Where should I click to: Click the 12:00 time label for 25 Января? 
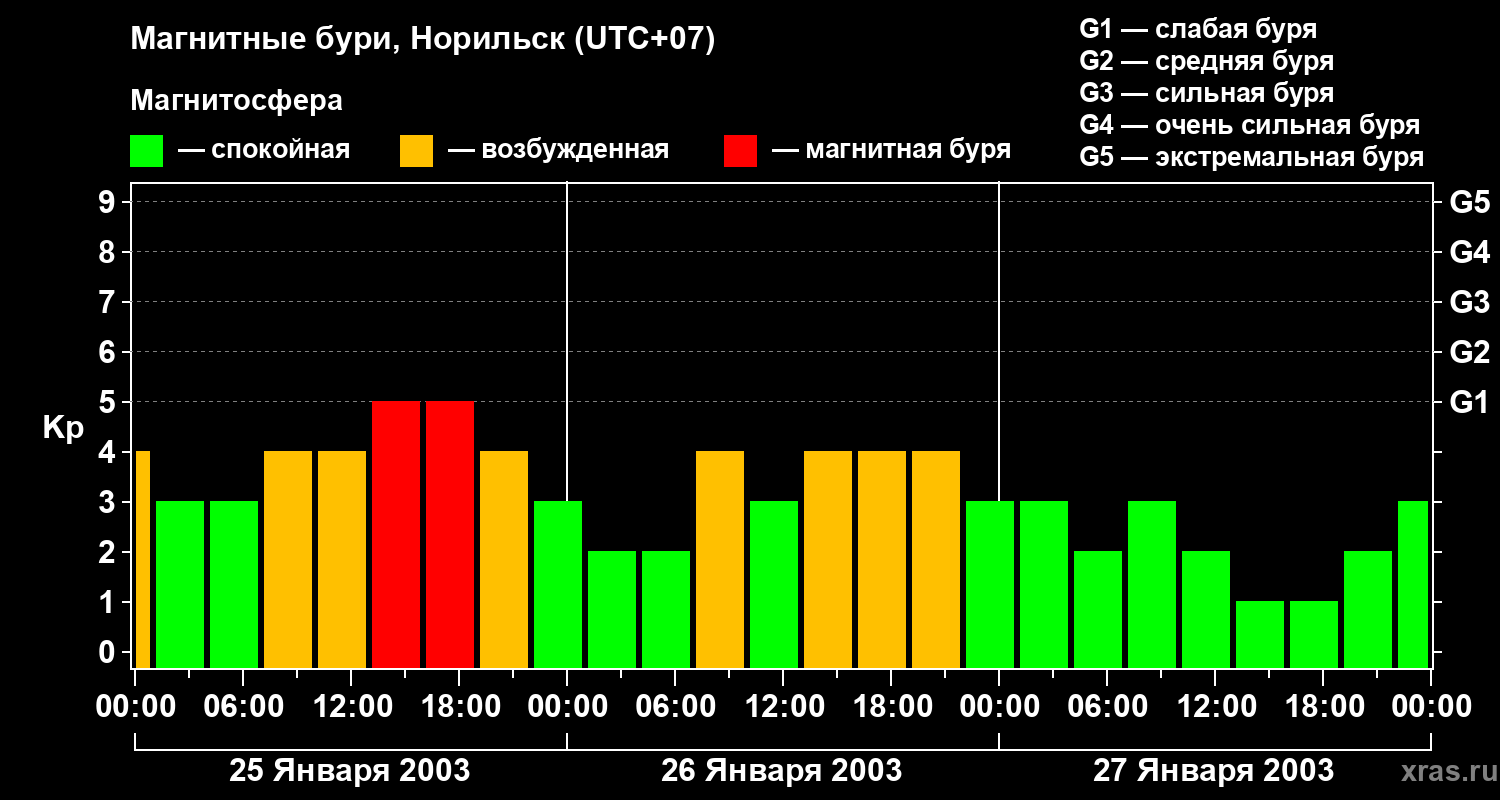click(351, 707)
